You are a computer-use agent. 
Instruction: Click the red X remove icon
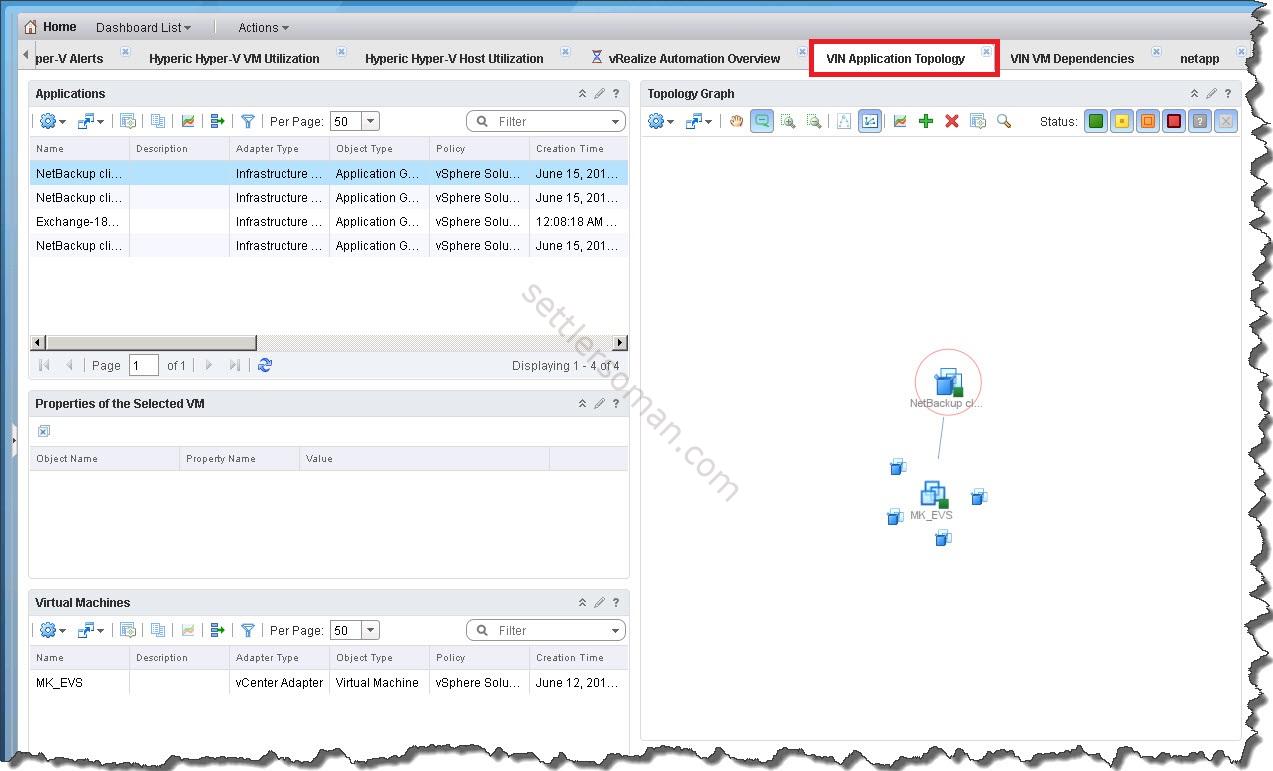coord(952,121)
